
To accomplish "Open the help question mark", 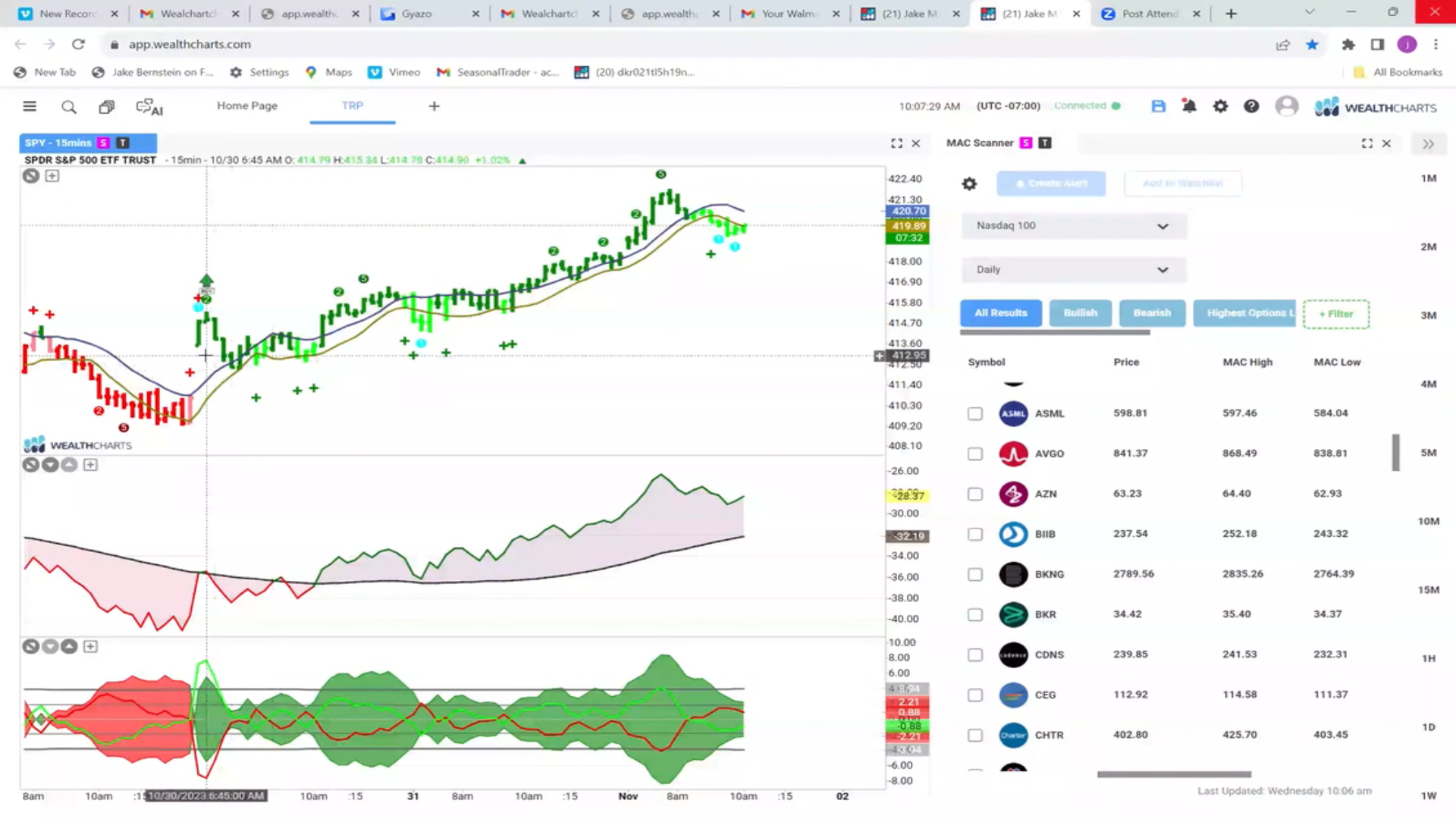I will (1251, 106).
